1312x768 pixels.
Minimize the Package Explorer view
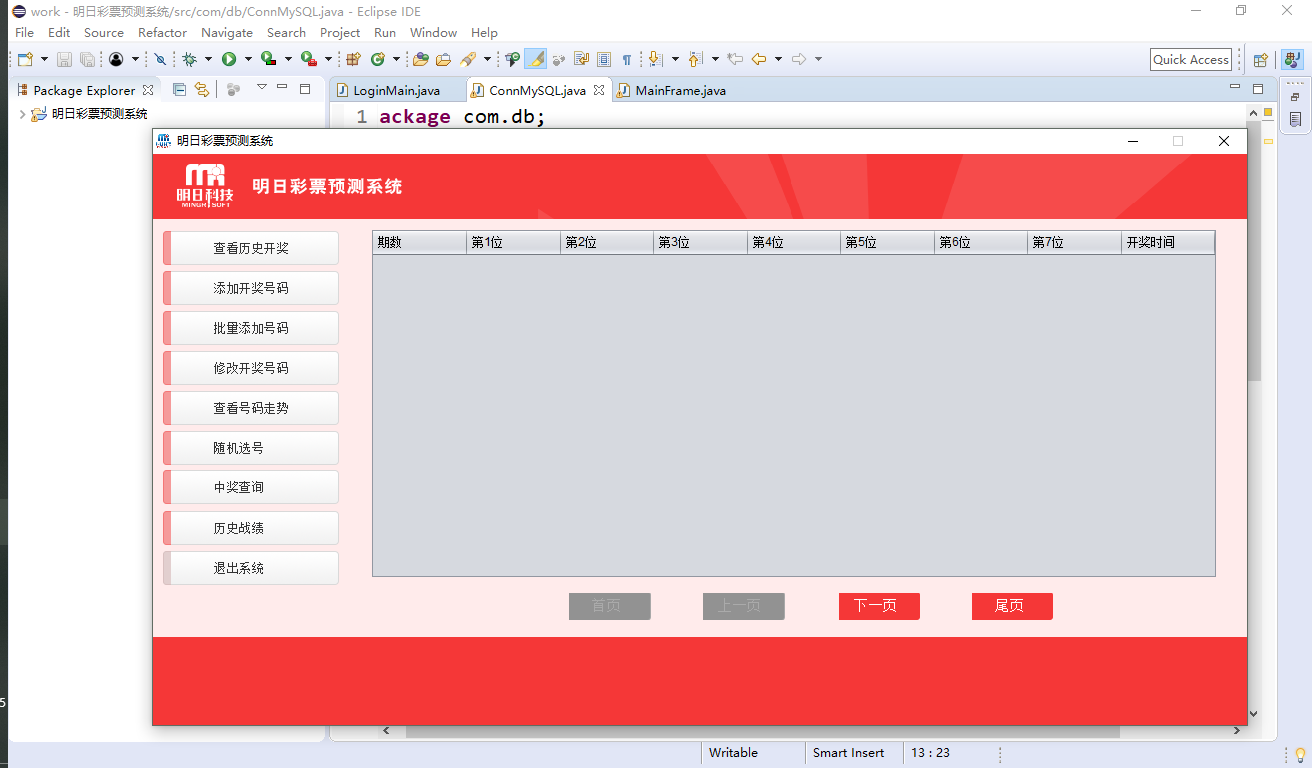[x=282, y=87]
